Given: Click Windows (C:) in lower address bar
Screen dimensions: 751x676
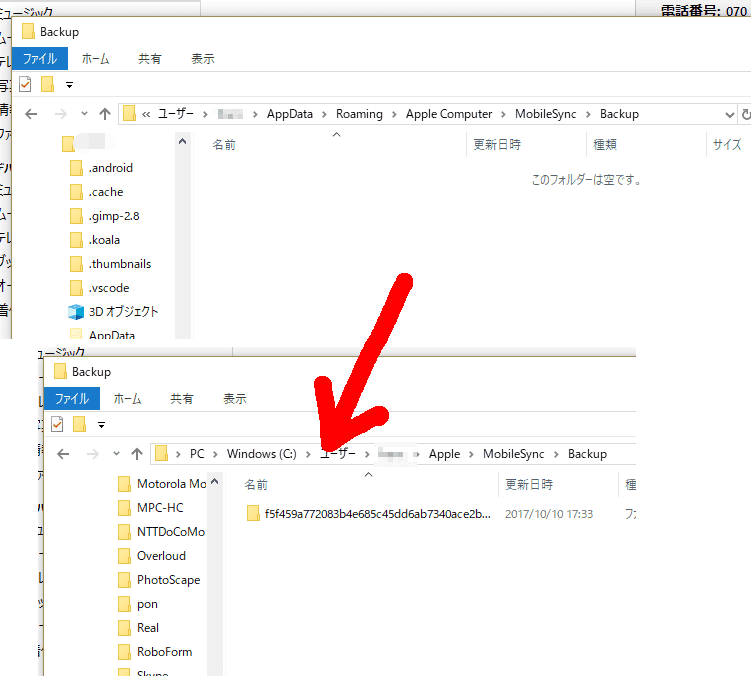Looking at the screenshot, I should 262,454.
